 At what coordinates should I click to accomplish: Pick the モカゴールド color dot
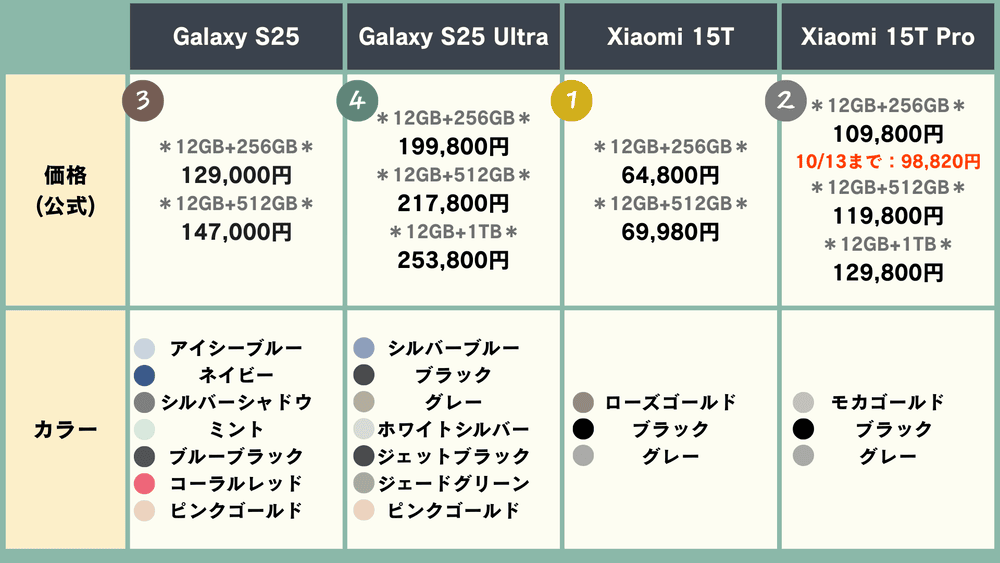(803, 403)
